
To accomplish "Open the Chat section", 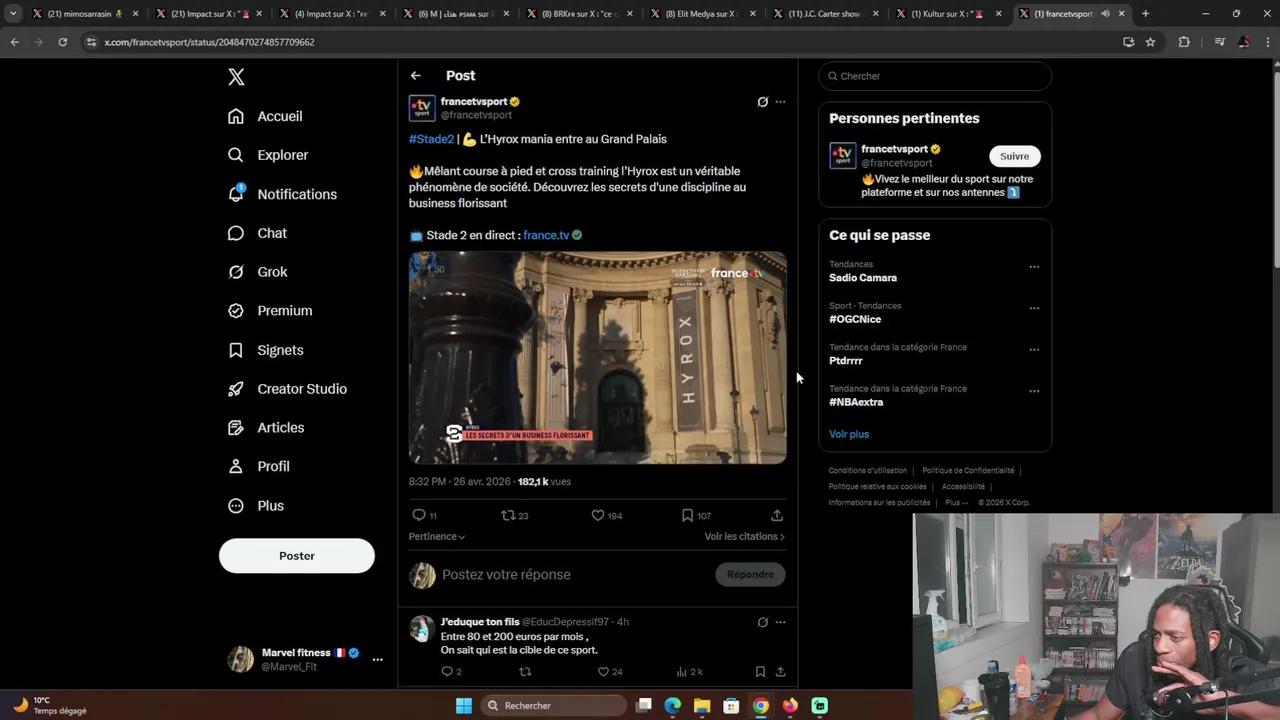I will pos(257,233).
